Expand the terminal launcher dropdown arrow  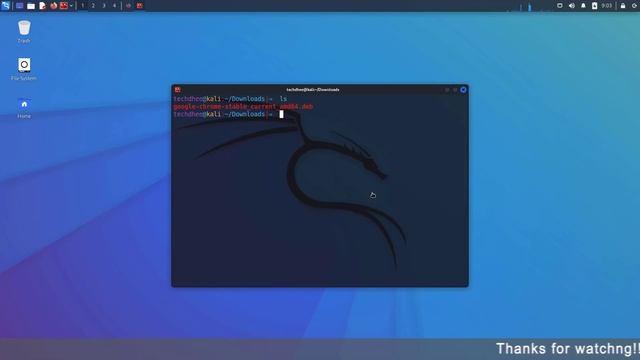(x=71, y=6)
